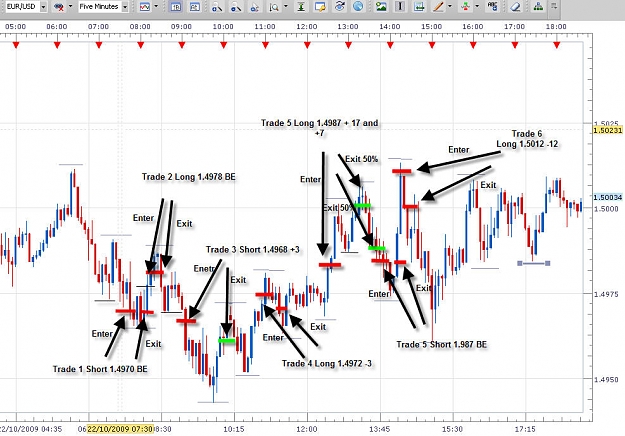Click the window with key icon
This screenshot has width=625, height=436.
pyautogui.click(x=320, y=7)
